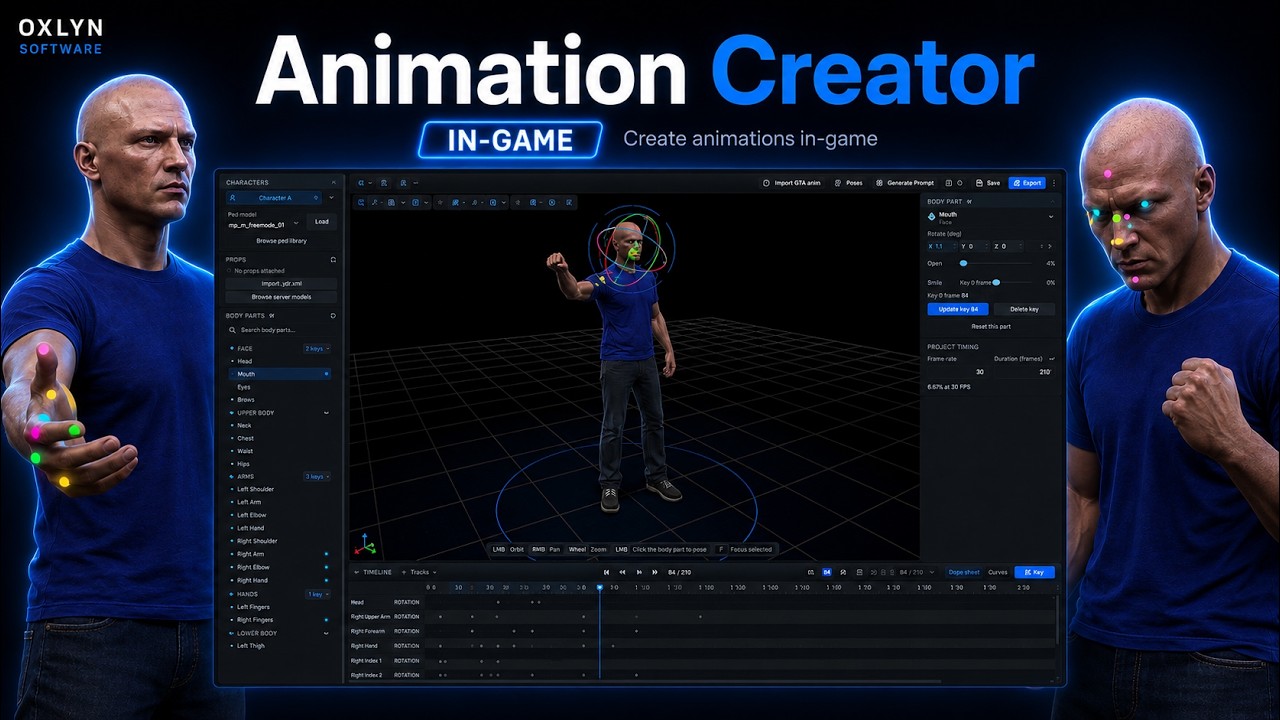Click the XYZ axis gizmo in viewport corner
Screen dimensions: 1280x720
click(x=366, y=544)
